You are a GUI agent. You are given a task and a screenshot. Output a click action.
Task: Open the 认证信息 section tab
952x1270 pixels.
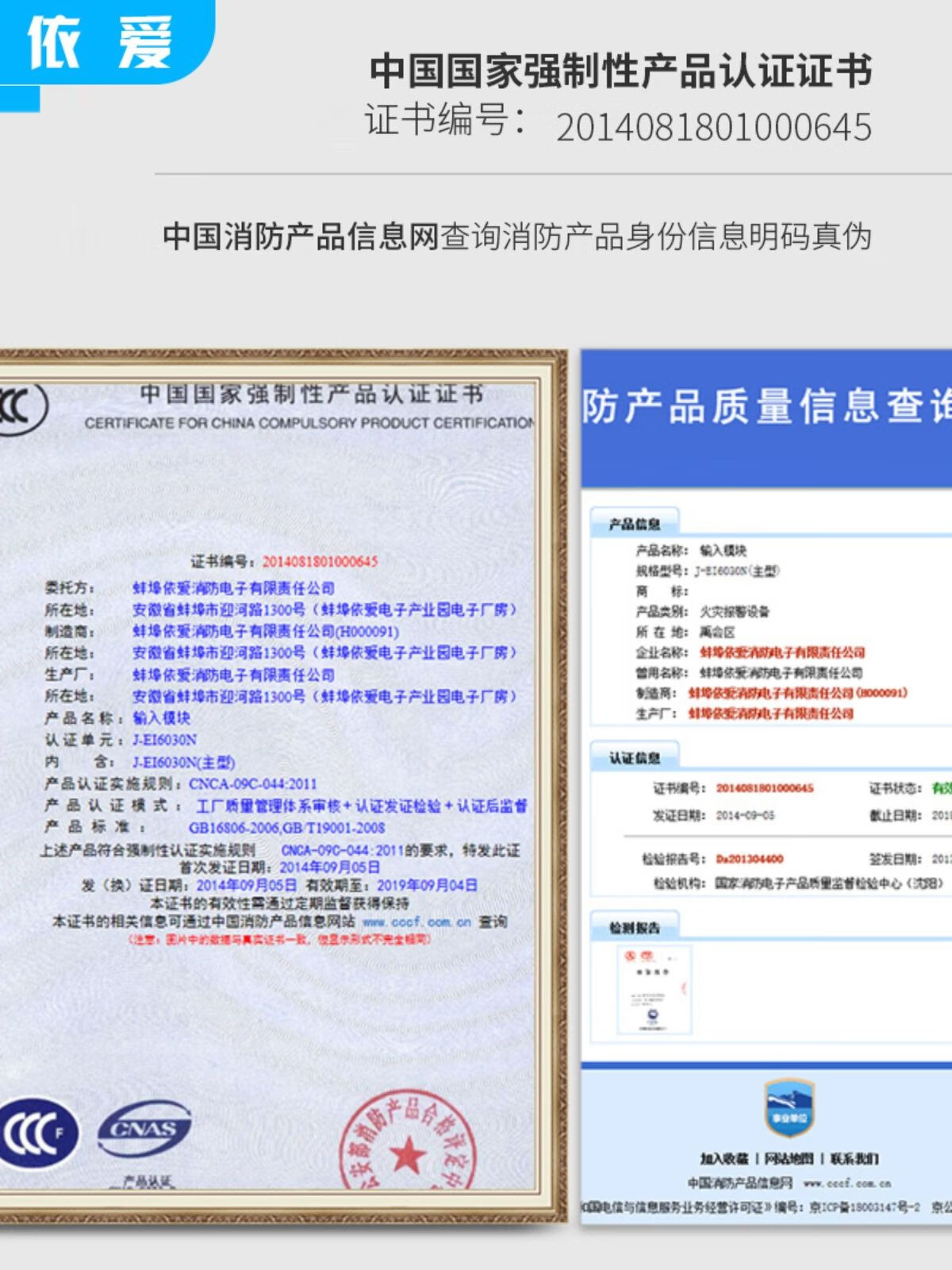[x=634, y=758]
